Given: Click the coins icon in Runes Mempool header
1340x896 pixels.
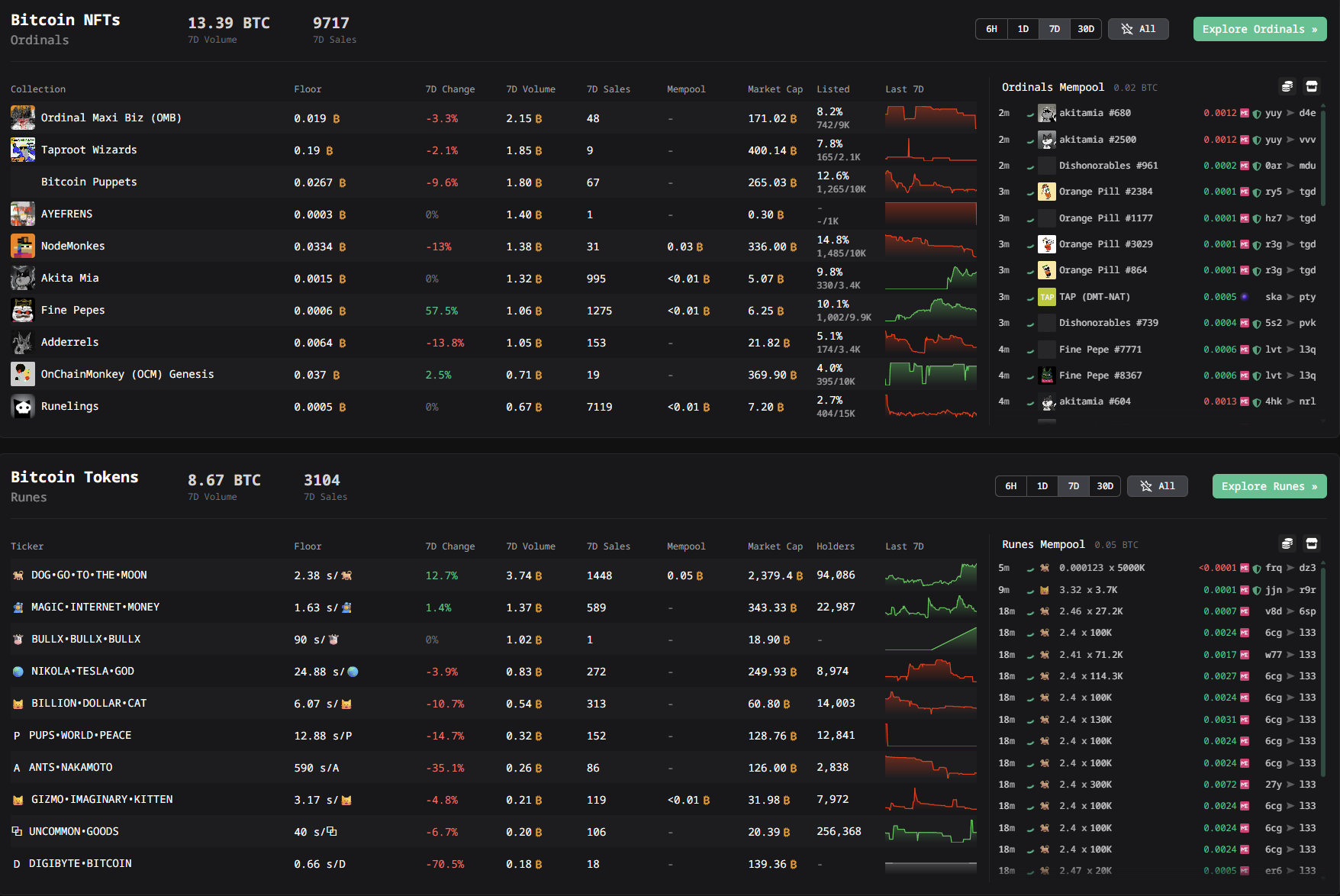Looking at the screenshot, I should 1287,543.
